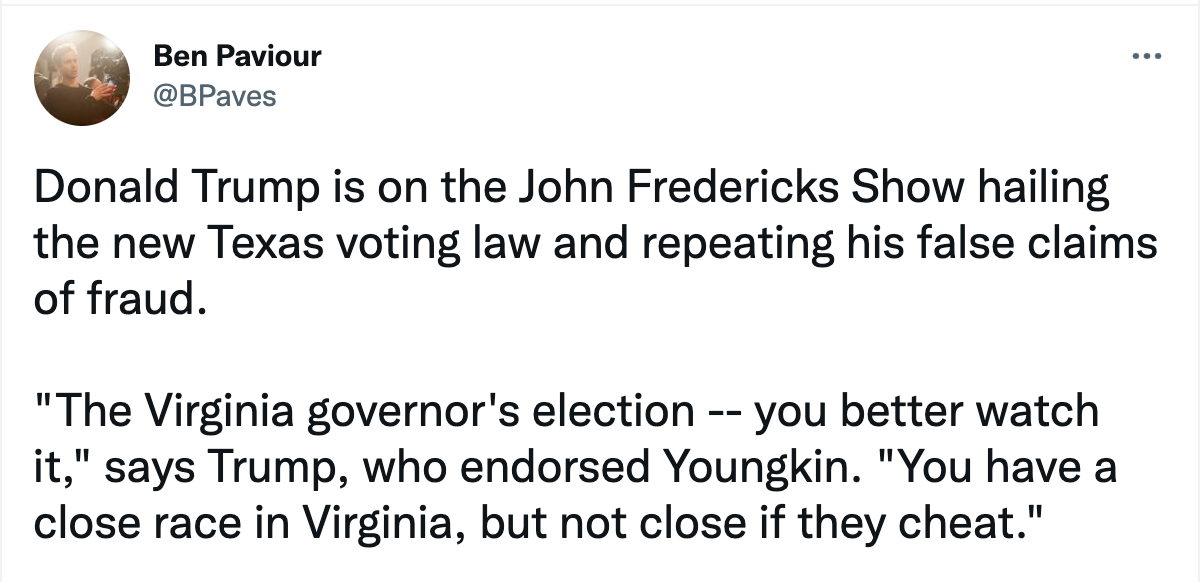1202x582 pixels.
Task: Open the tweet's three-dot more options menu
Action: (1146, 55)
